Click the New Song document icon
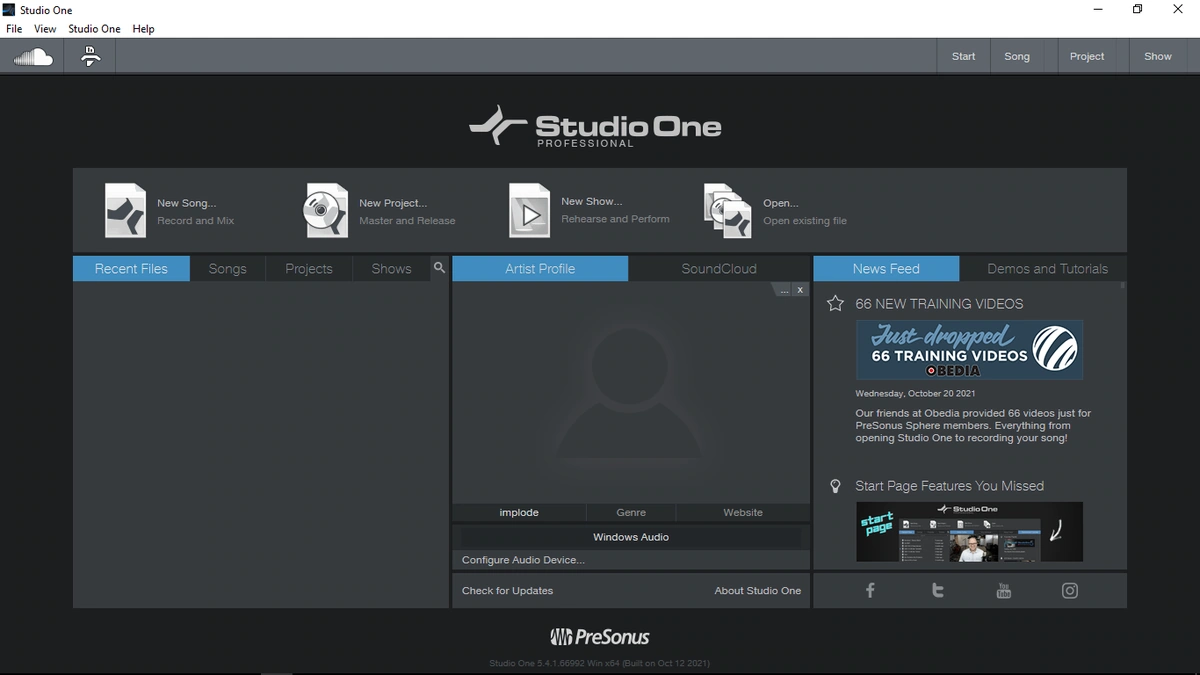 [x=125, y=210]
